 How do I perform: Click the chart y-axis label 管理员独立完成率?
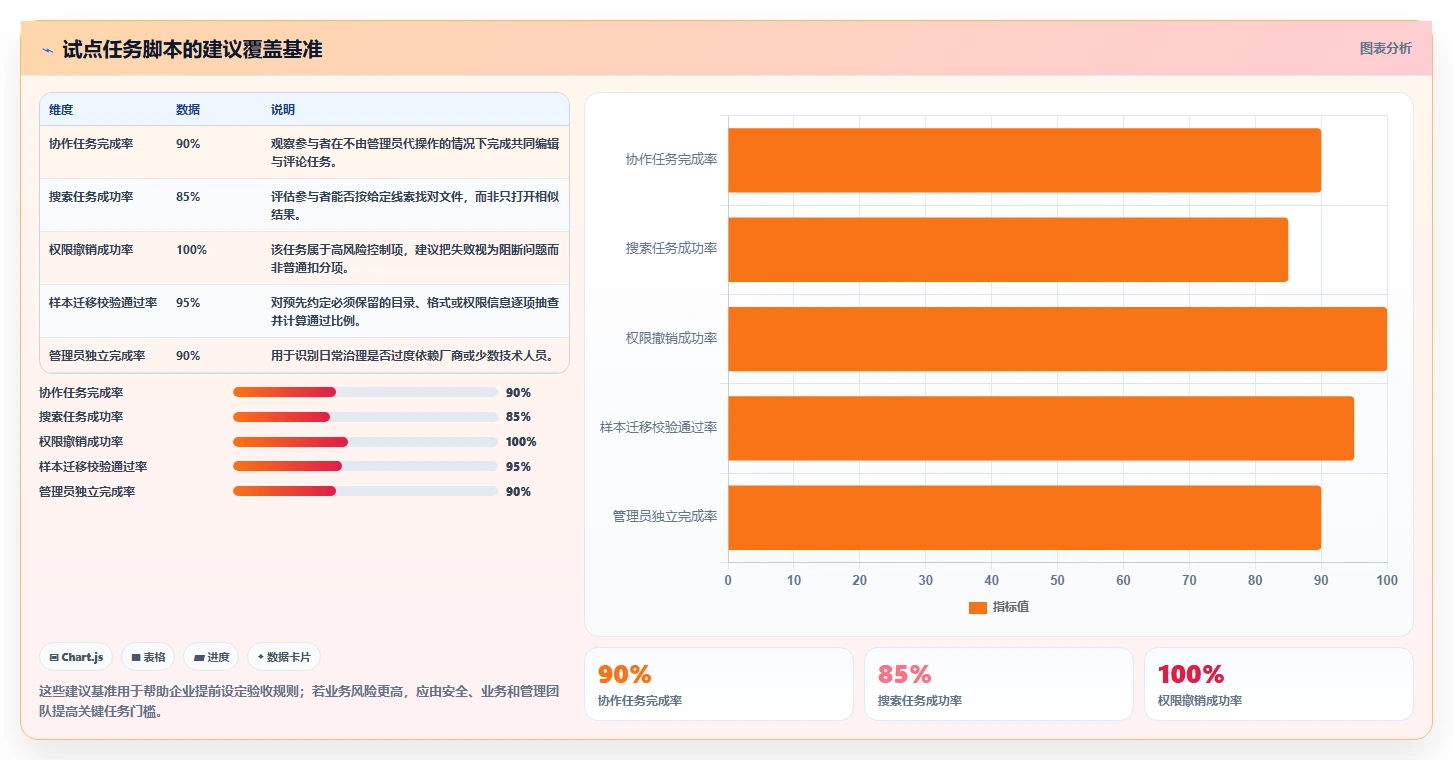[x=665, y=517]
